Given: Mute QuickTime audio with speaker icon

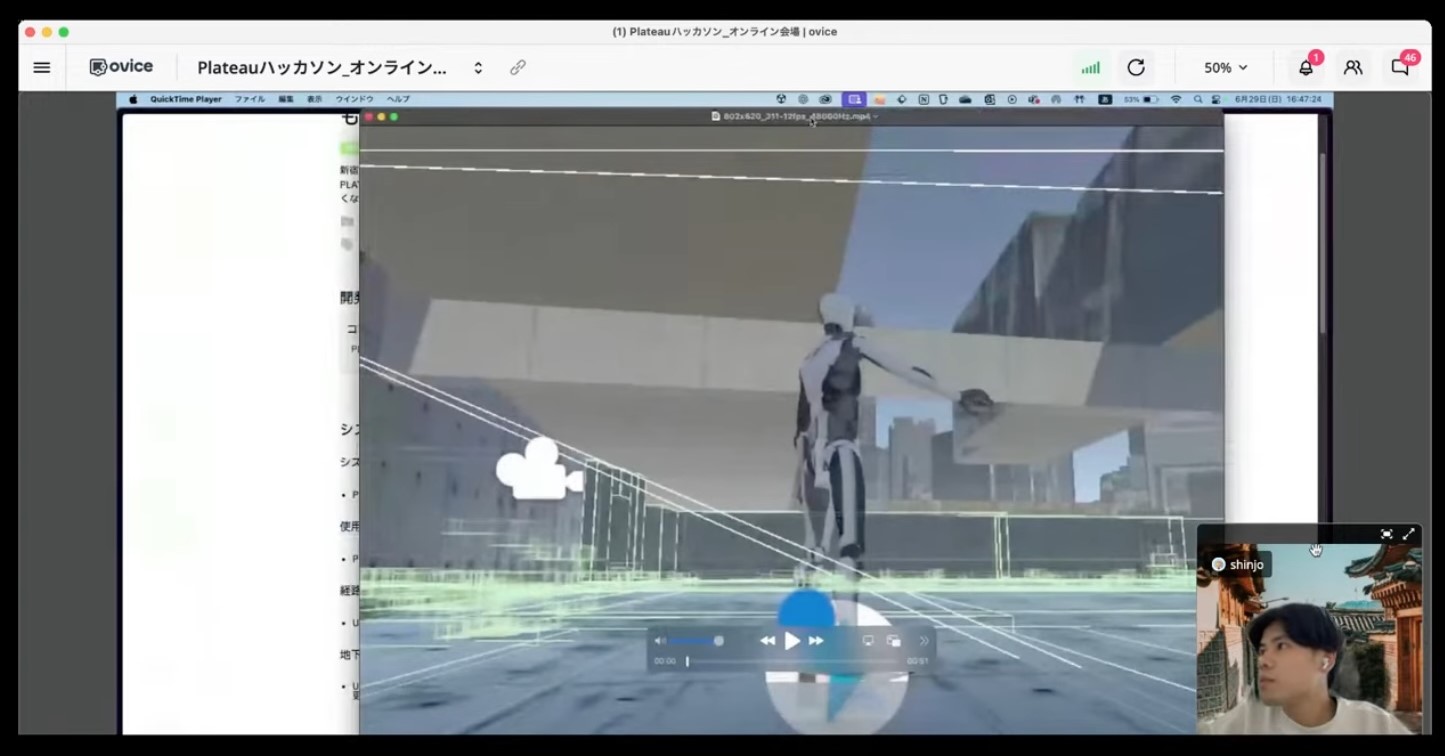Looking at the screenshot, I should (660, 641).
